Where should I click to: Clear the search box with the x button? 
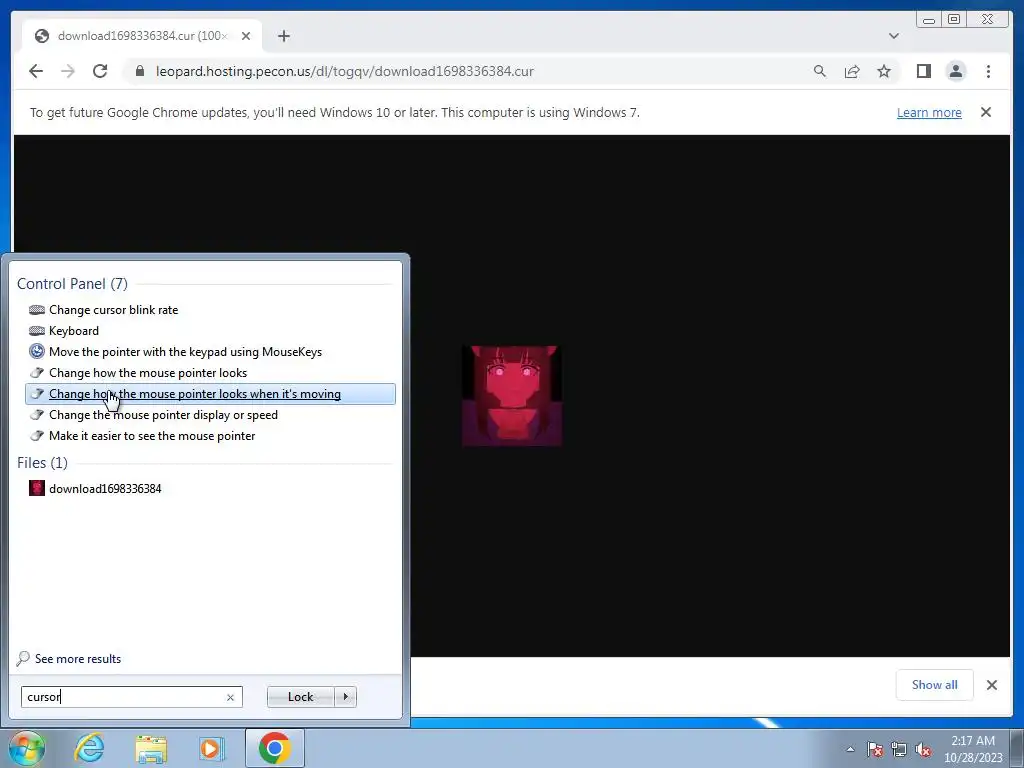pyautogui.click(x=230, y=697)
